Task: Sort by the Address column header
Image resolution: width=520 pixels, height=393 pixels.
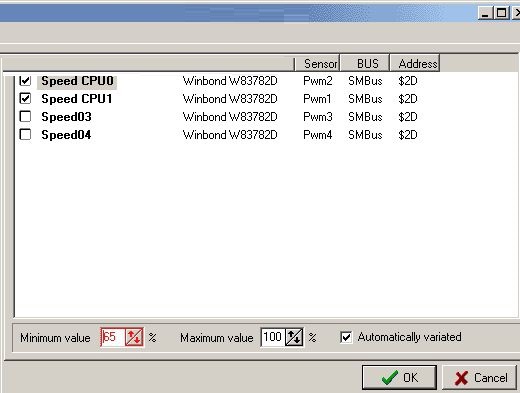Action: (415, 63)
